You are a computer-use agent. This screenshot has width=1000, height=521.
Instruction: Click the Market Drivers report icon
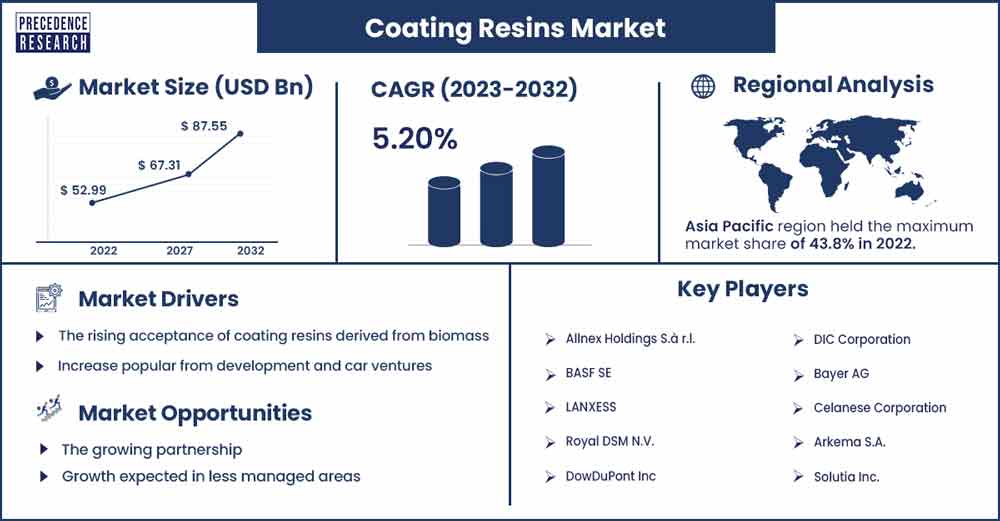(48, 298)
